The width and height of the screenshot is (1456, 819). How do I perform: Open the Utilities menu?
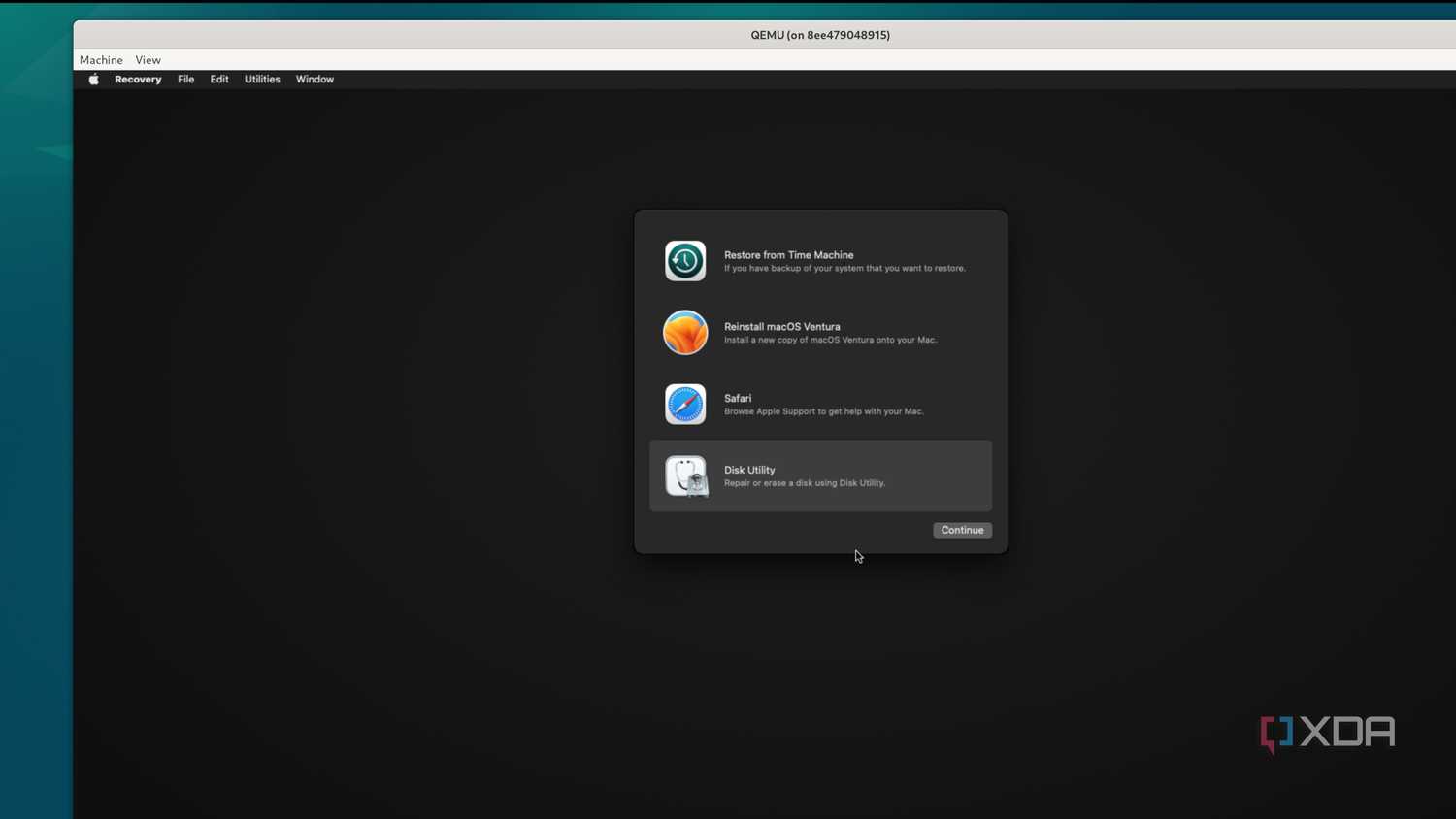pos(262,80)
